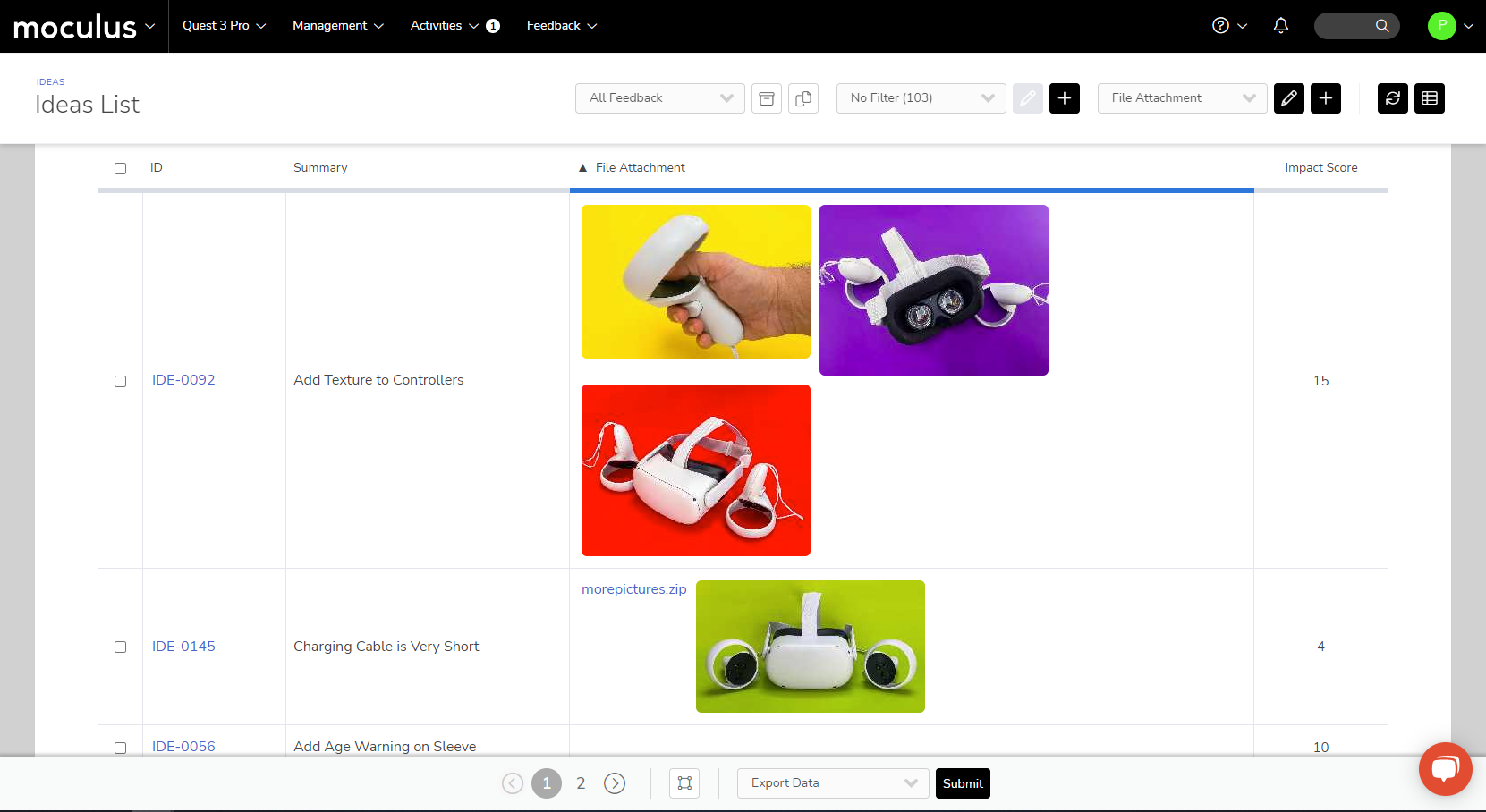Go to the next page arrow
Image resolution: width=1486 pixels, height=812 pixels.
tap(615, 783)
